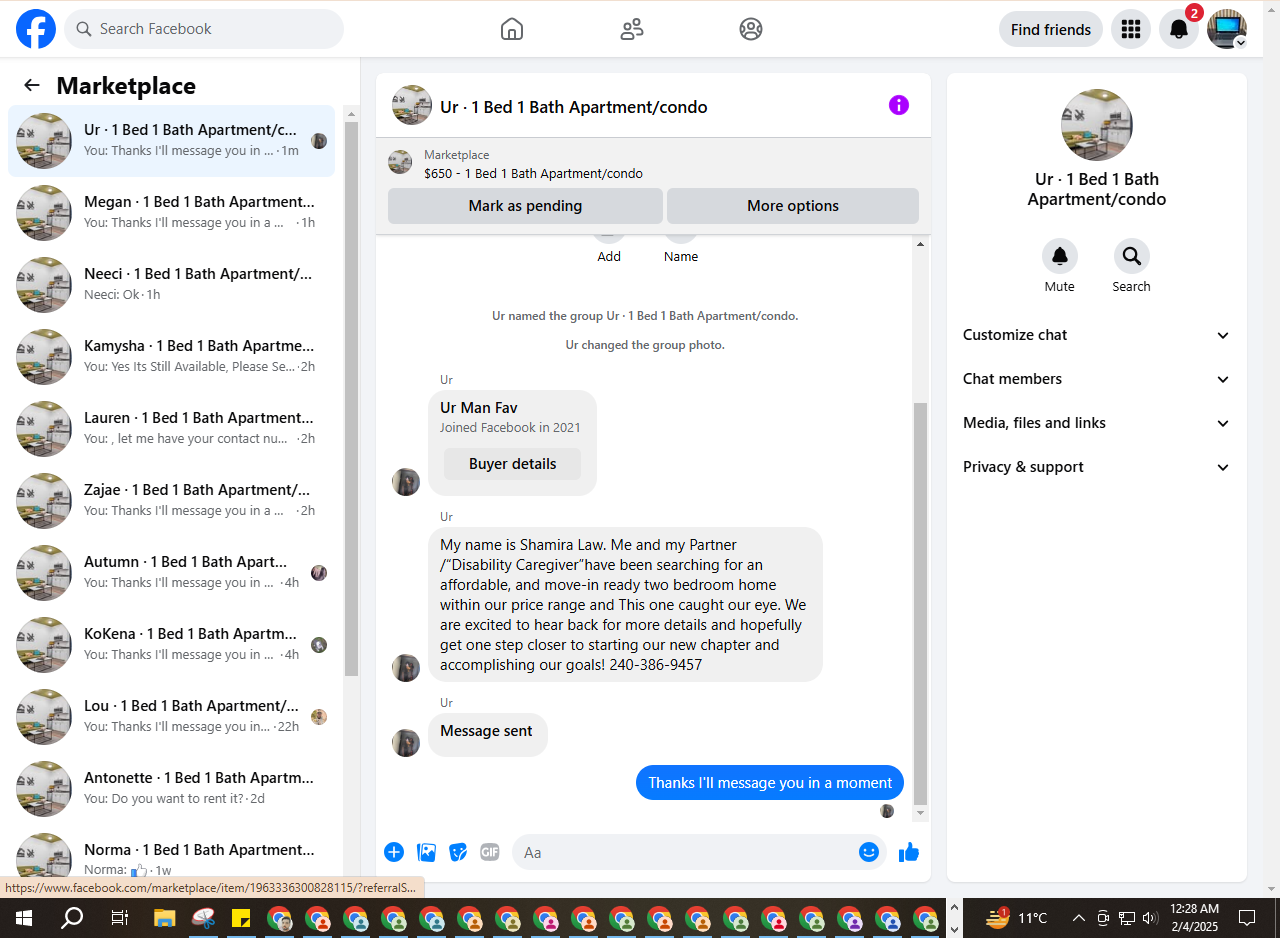Send a thumbs-up like
The height and width of the screenshot is (938, 1280).
click(x=909, y=852)
